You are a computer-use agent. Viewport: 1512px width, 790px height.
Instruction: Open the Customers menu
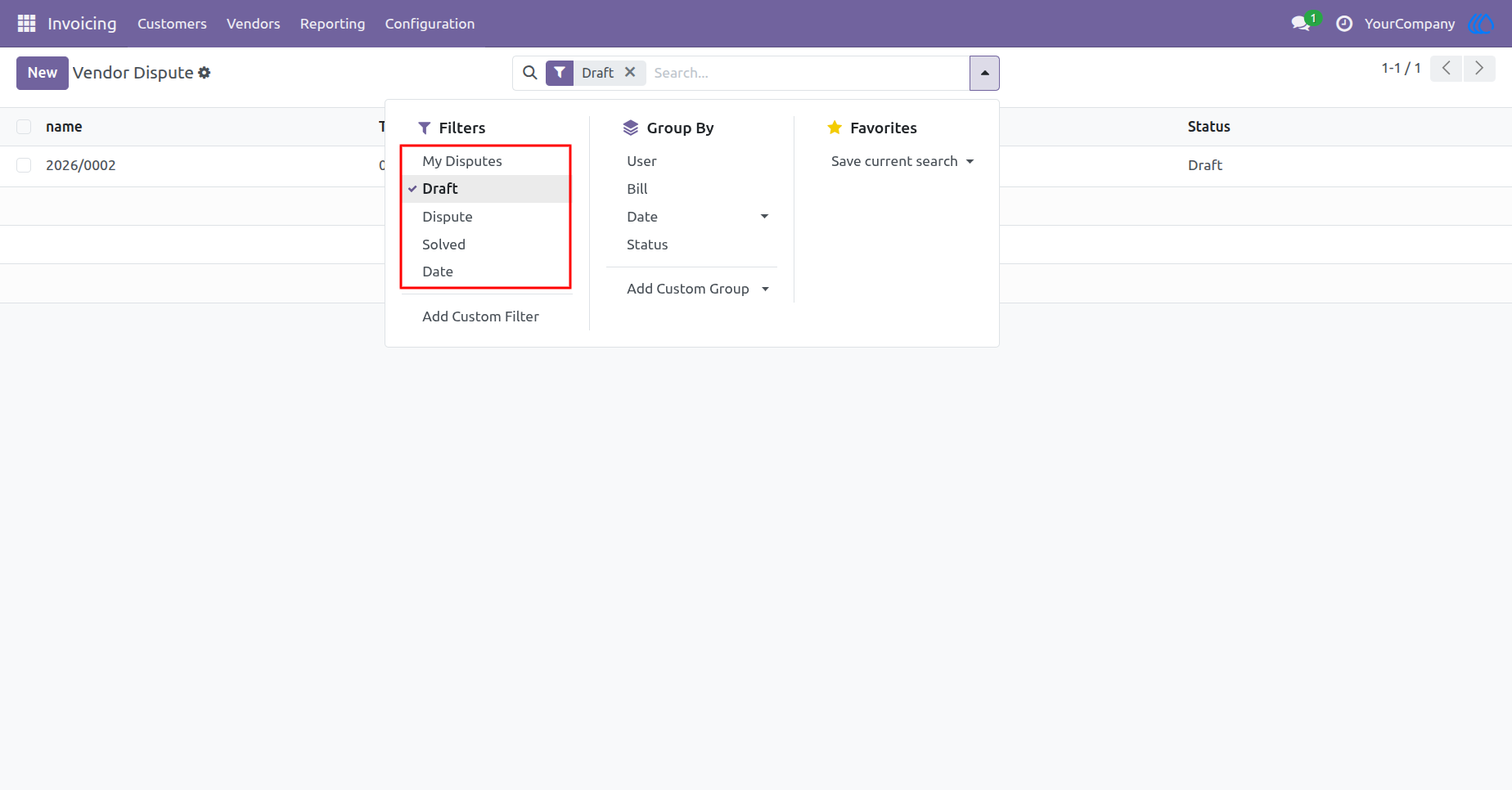[x=172, y=24]
